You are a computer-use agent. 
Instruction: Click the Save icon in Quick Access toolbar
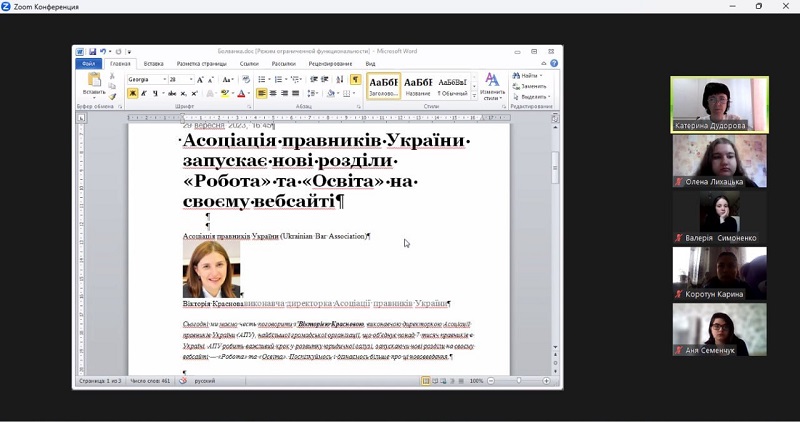tap(92, 52)
